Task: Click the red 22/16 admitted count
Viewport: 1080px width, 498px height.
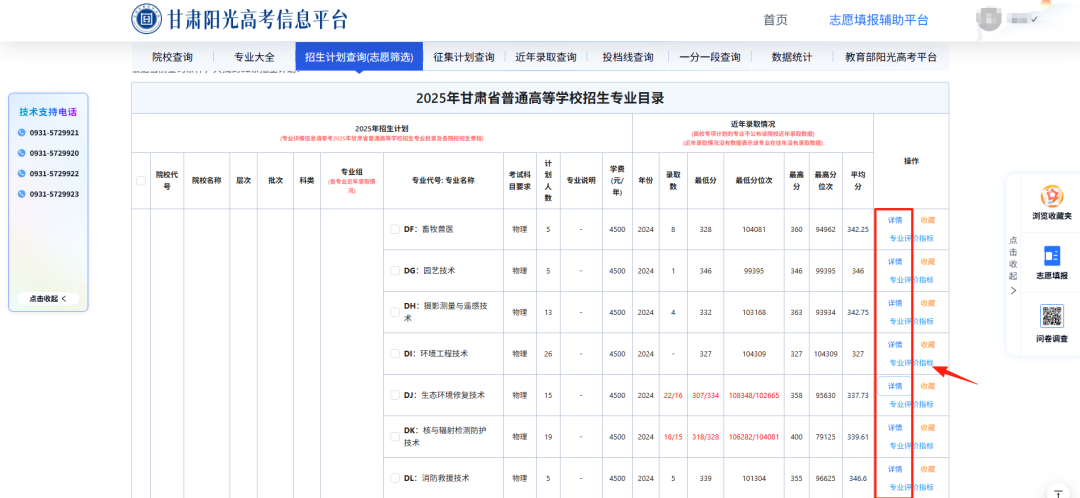Action: point(673,395)
